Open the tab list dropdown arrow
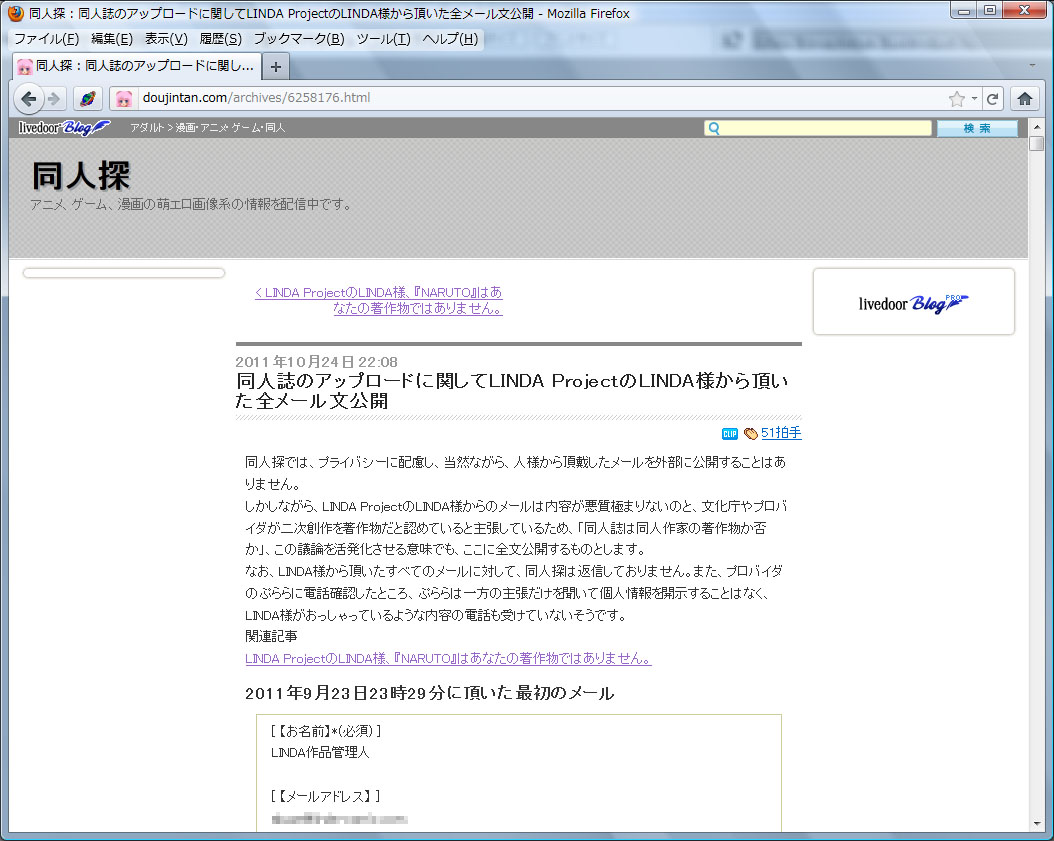The height and width of the screenshot is (841, 1054). click(x=1033, y=66)
